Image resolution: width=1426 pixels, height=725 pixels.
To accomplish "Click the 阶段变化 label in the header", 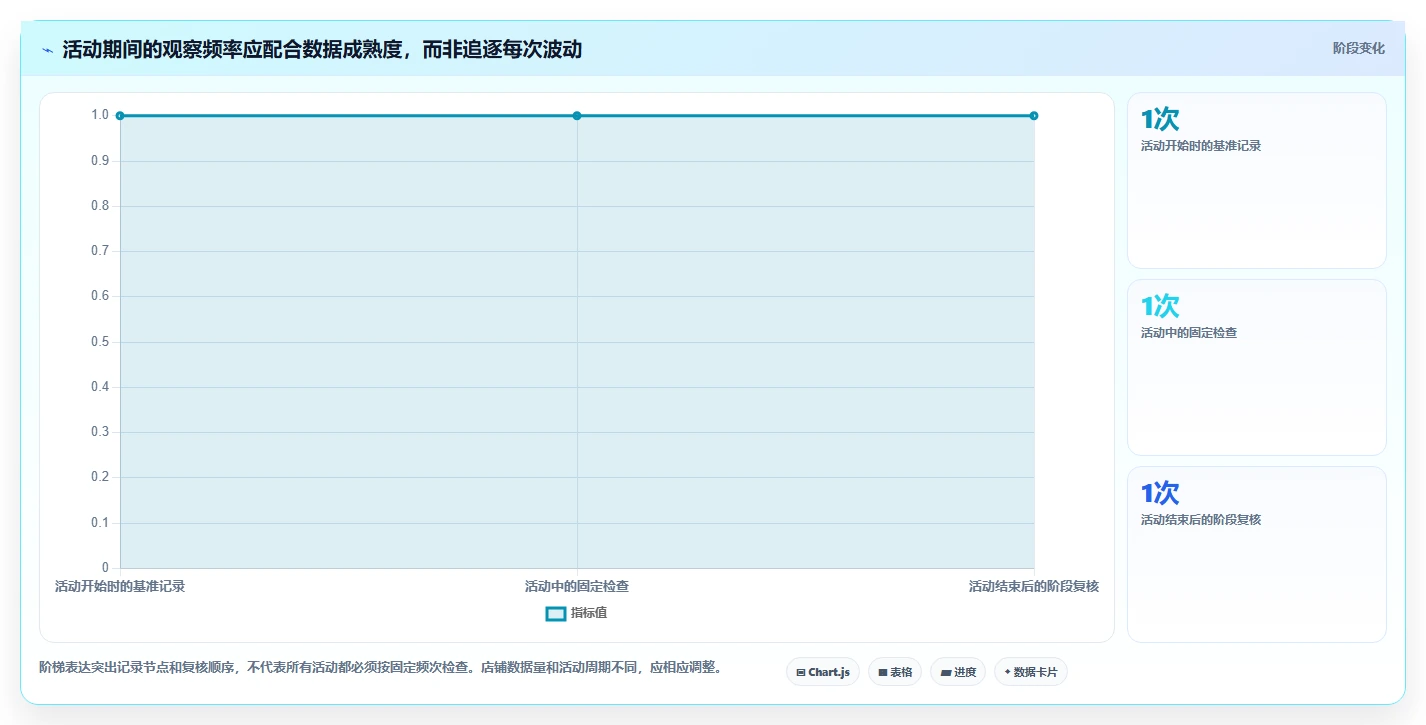I will pyautogui.click(x=1358, y=48).
